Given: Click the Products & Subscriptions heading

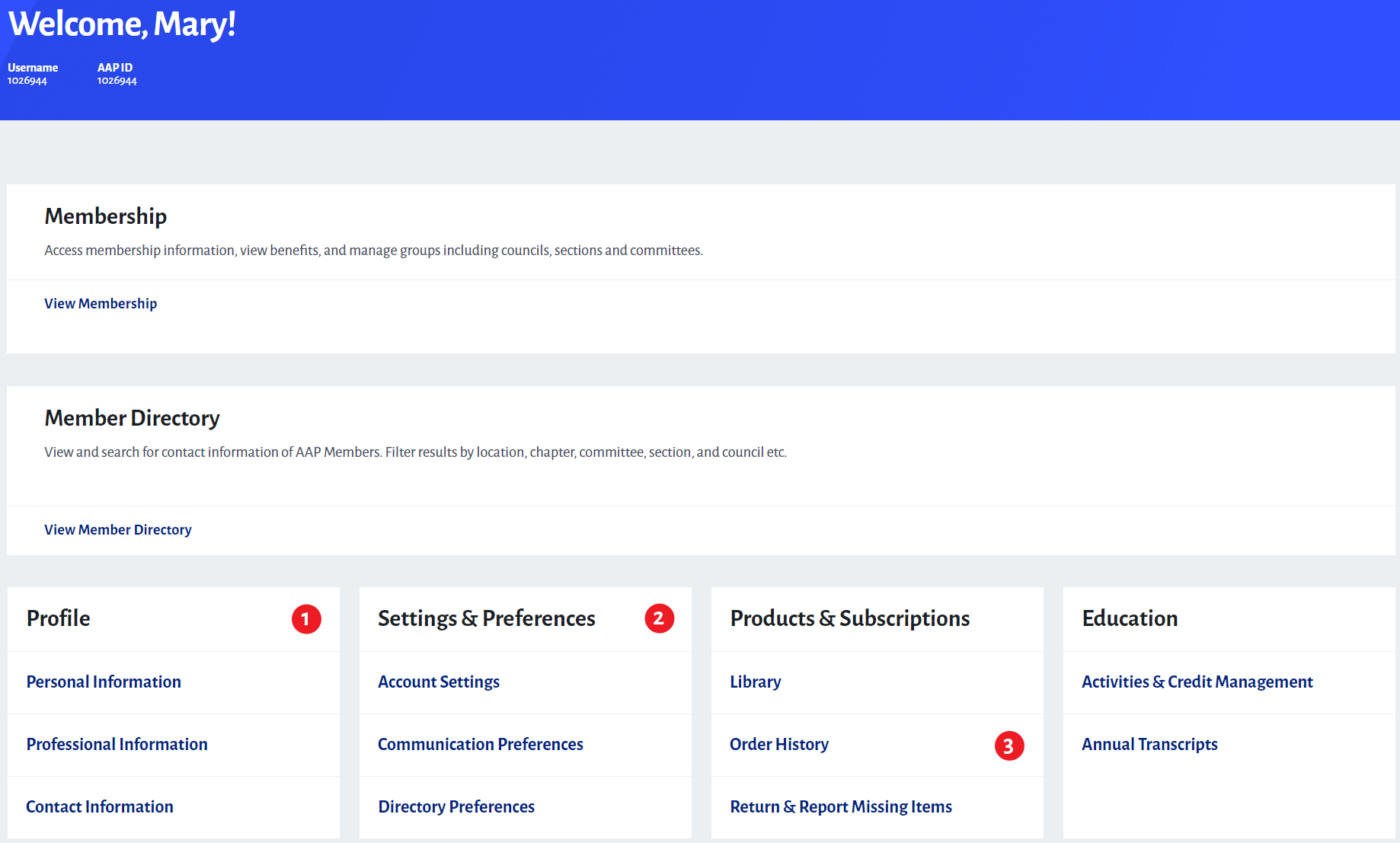Looking at the screenshot, I should (x=850, y=618).
